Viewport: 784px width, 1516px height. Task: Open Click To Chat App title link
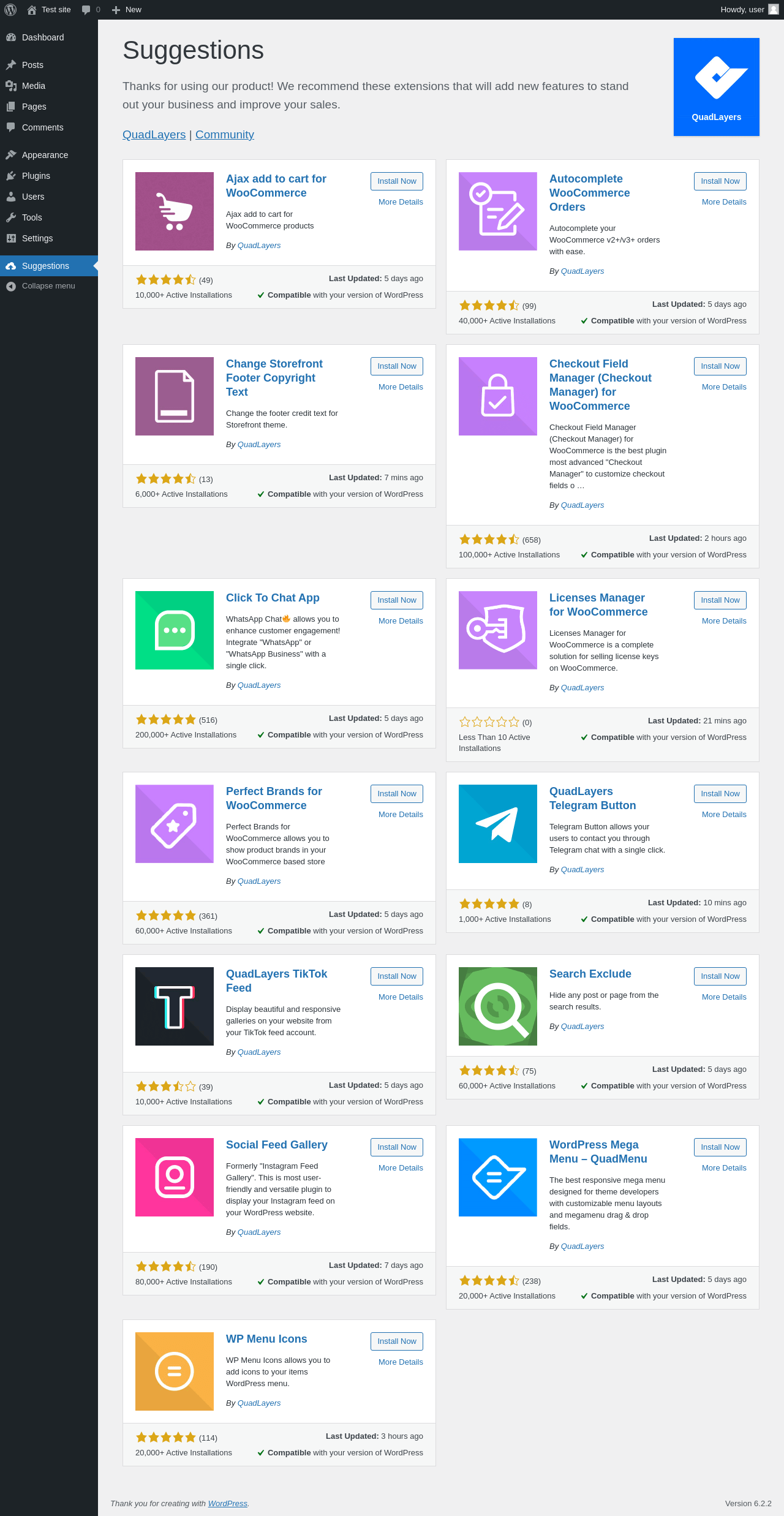(x=273, y=598)
